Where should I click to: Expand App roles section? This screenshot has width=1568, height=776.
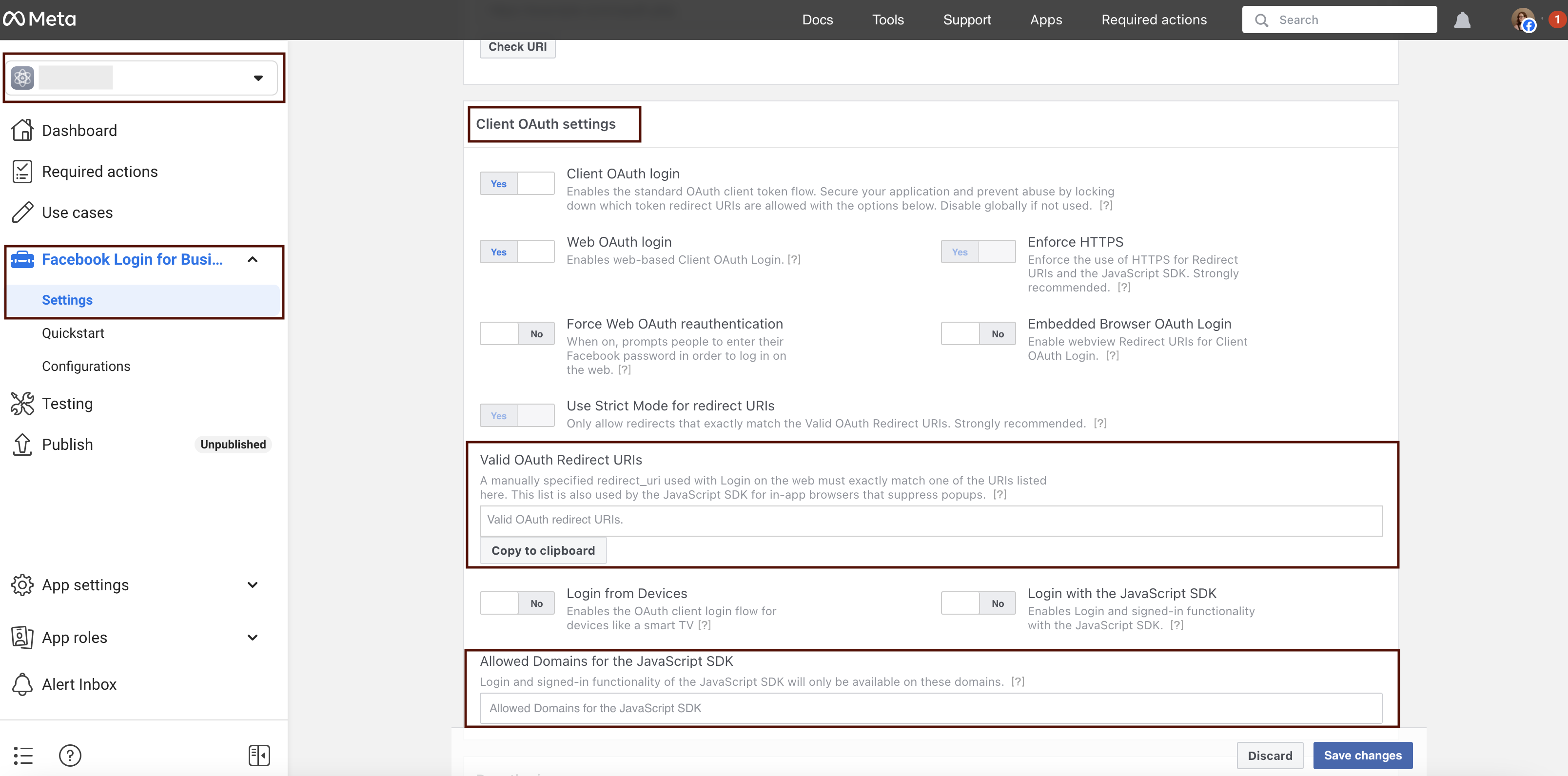[252, 637]
